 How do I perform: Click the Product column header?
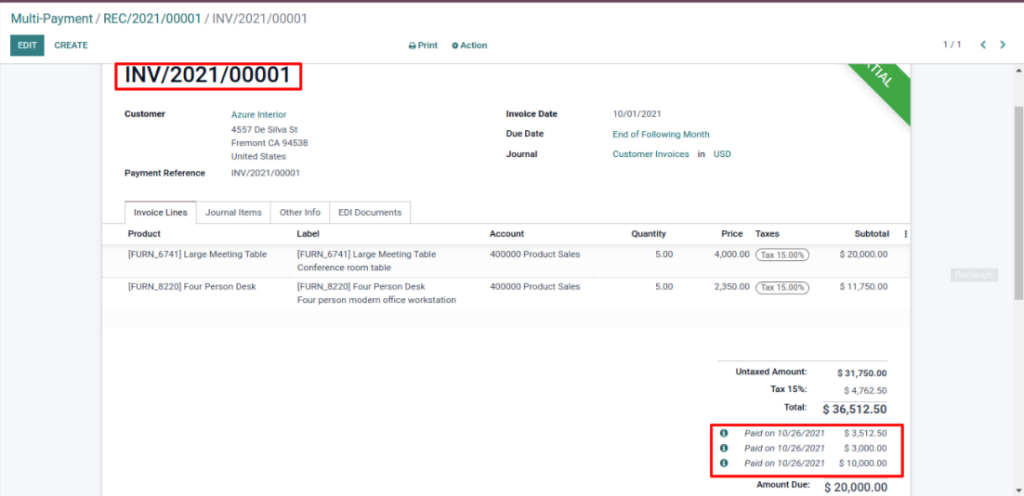[x=144, y=234]
